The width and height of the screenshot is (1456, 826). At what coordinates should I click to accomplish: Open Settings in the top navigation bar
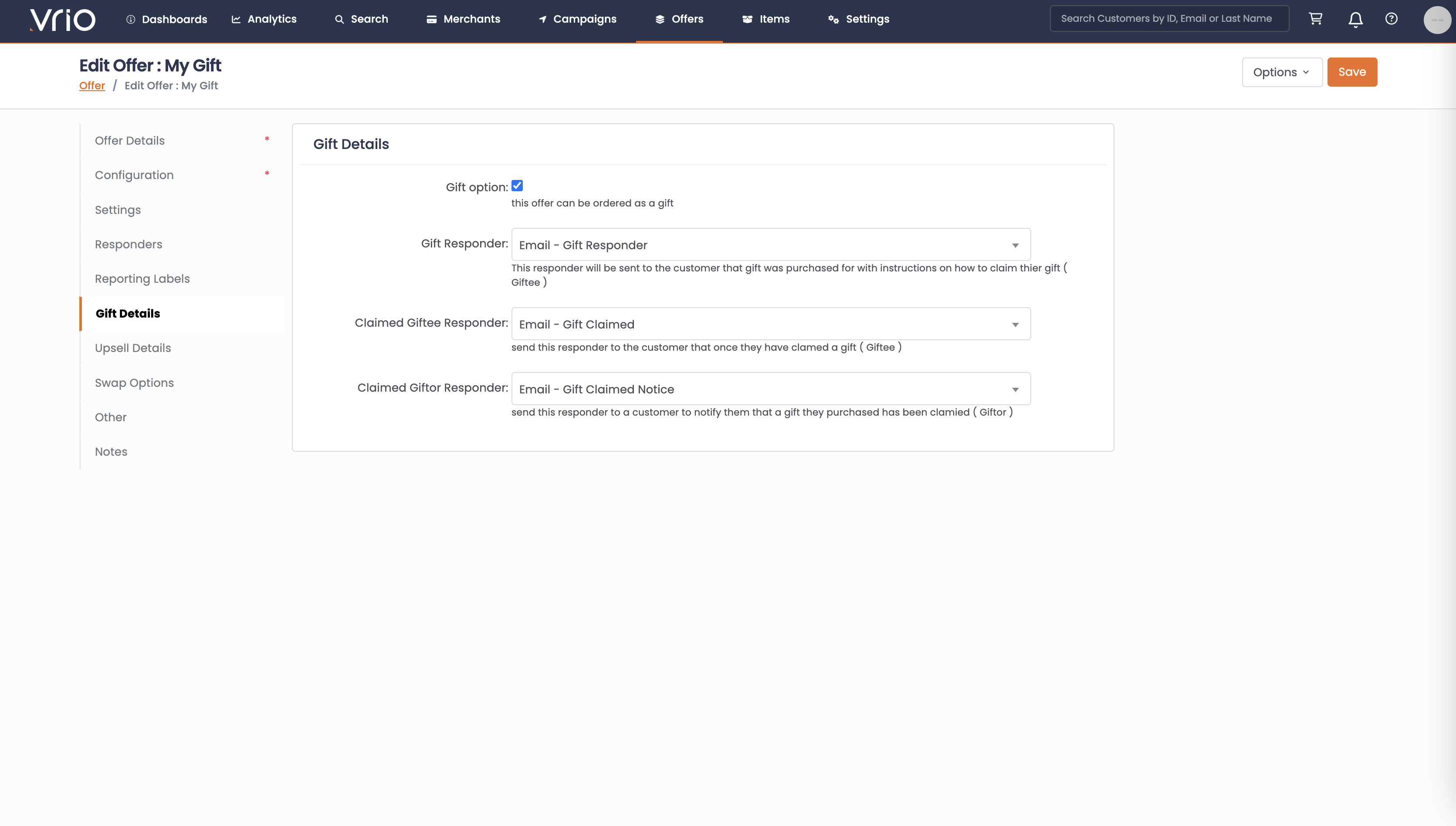click(859, 19)
